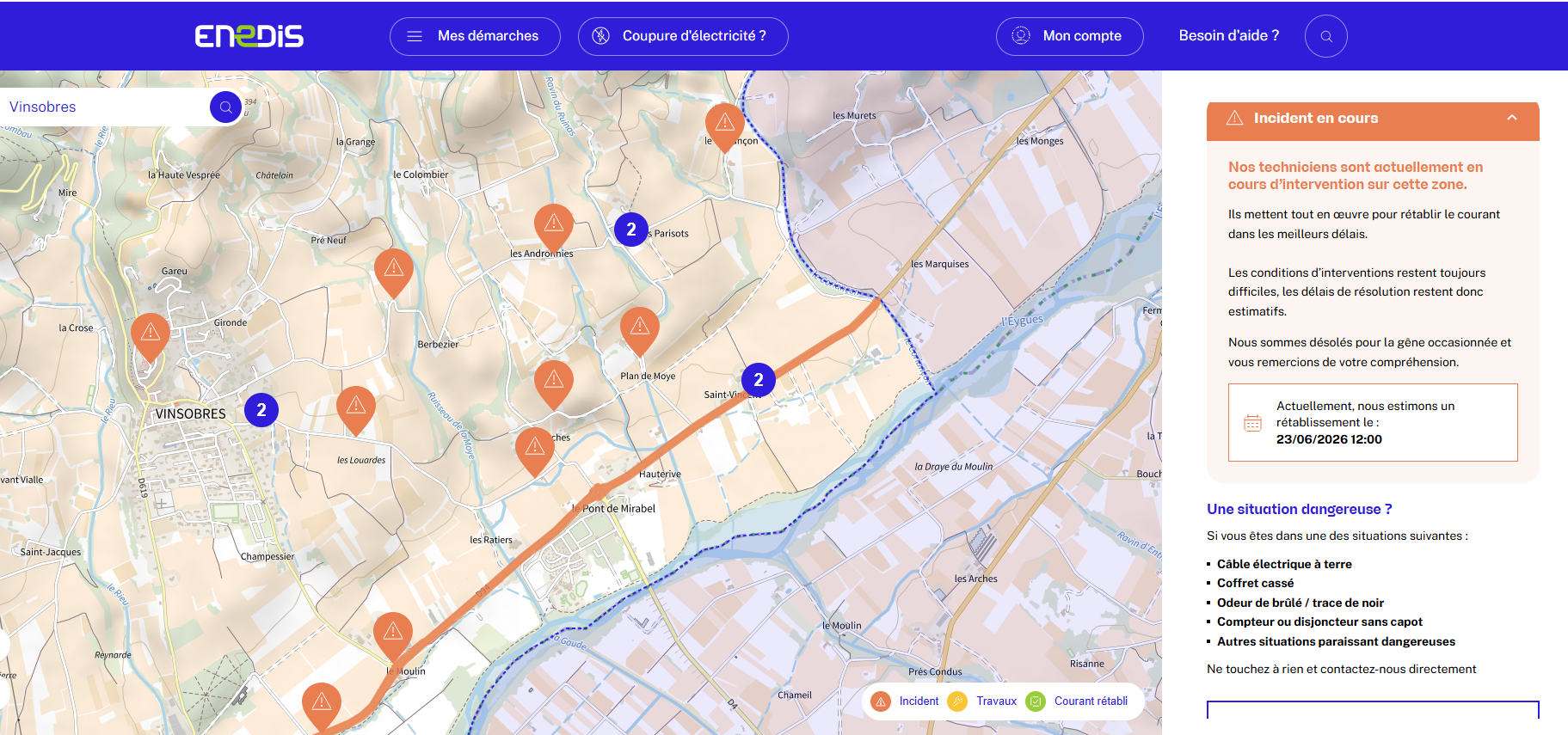
Task: Click the Courant rétabli legend label
Action: coord(1091,701)
